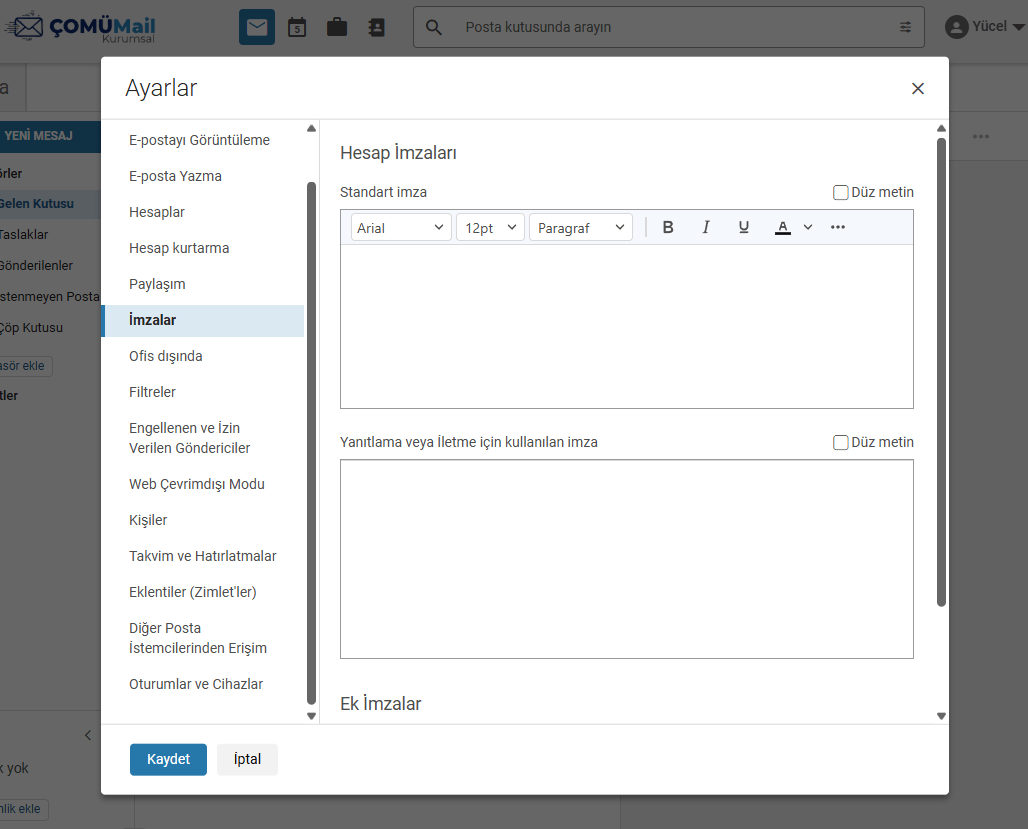Open Hesaplar settings section
The width and height of the screenshot is (1028, 829).
click(157, 212)
